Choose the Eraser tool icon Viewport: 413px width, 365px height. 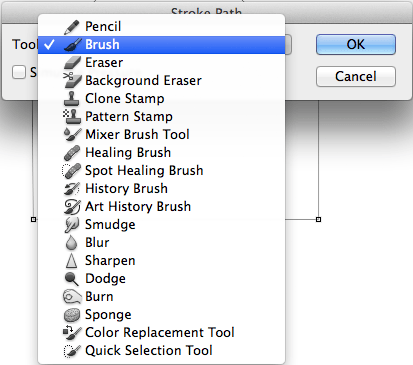[72, 62]
